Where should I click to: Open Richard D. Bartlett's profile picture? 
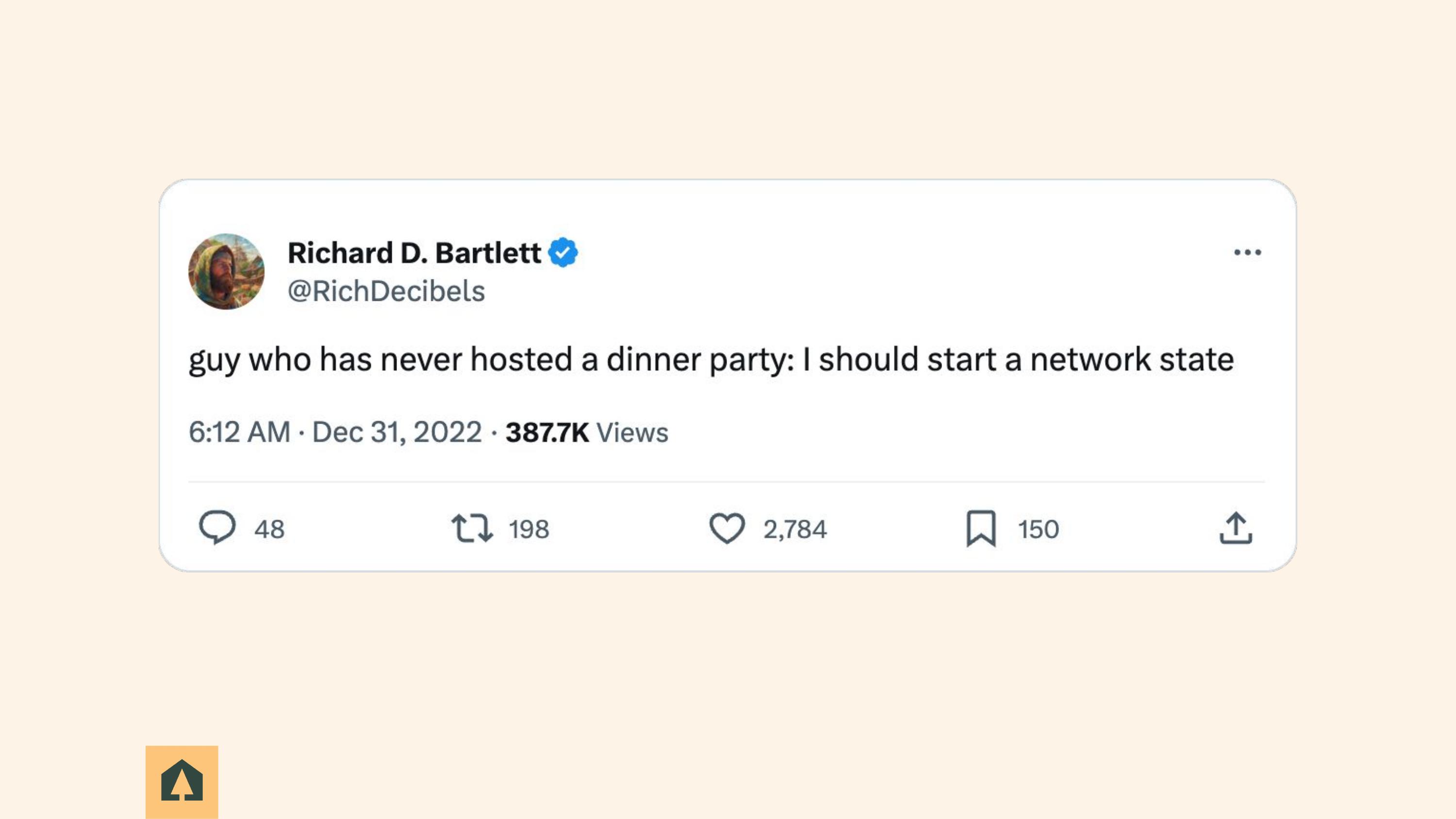pos(226,271)
